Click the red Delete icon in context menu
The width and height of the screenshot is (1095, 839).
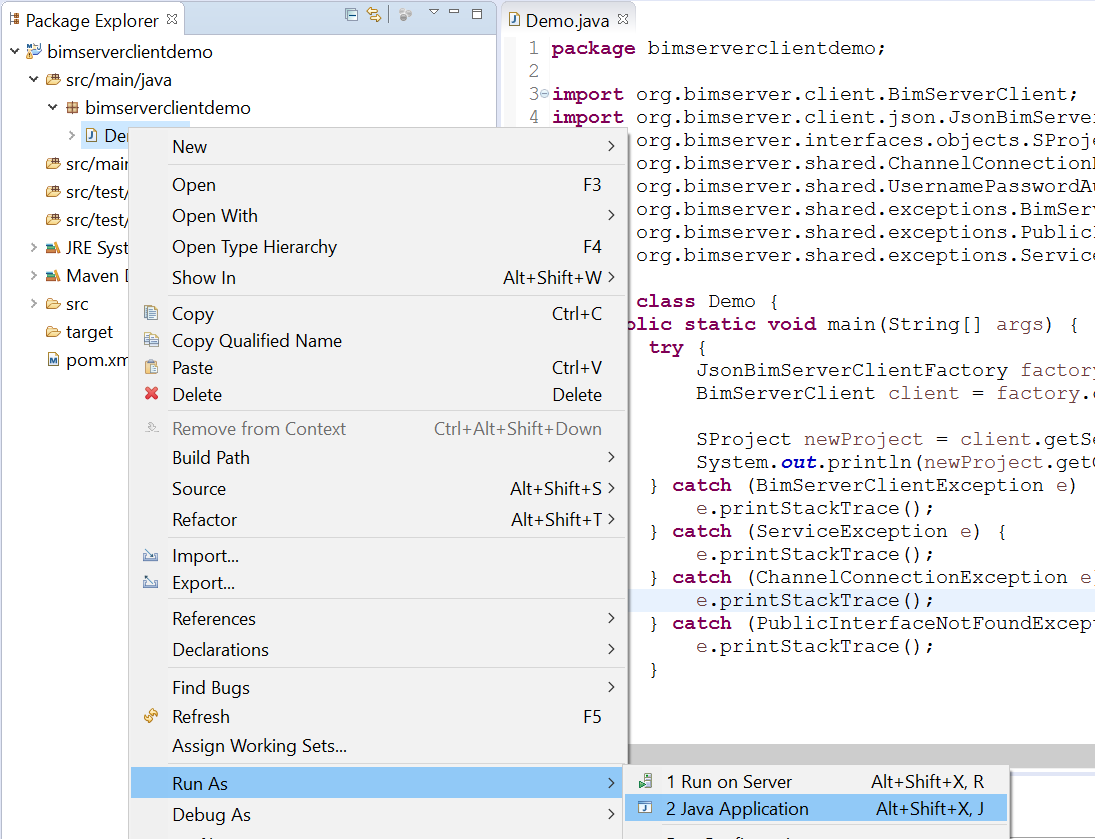pos(151,394)
